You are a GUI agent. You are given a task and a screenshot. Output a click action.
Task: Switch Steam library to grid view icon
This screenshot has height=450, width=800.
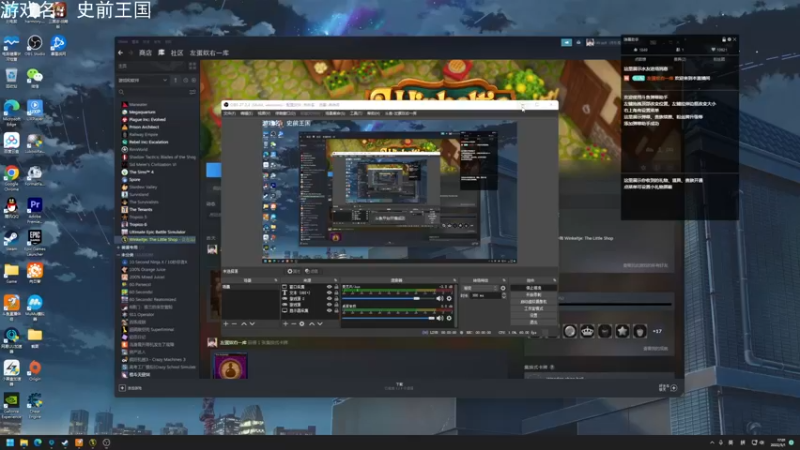[192, 66]
